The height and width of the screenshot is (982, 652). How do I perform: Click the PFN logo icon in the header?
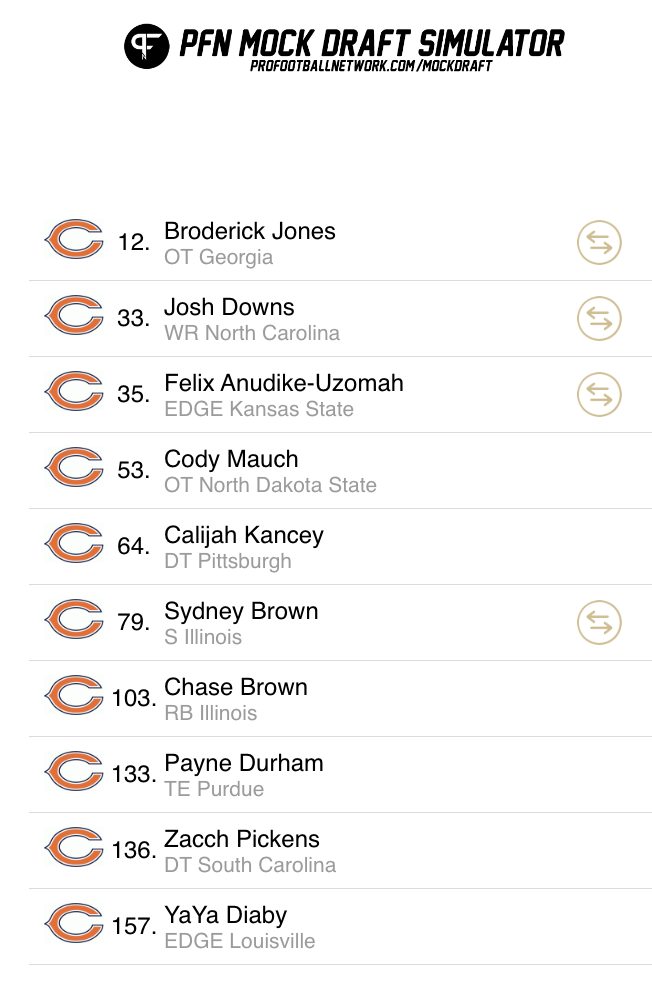tap(146, 46)
